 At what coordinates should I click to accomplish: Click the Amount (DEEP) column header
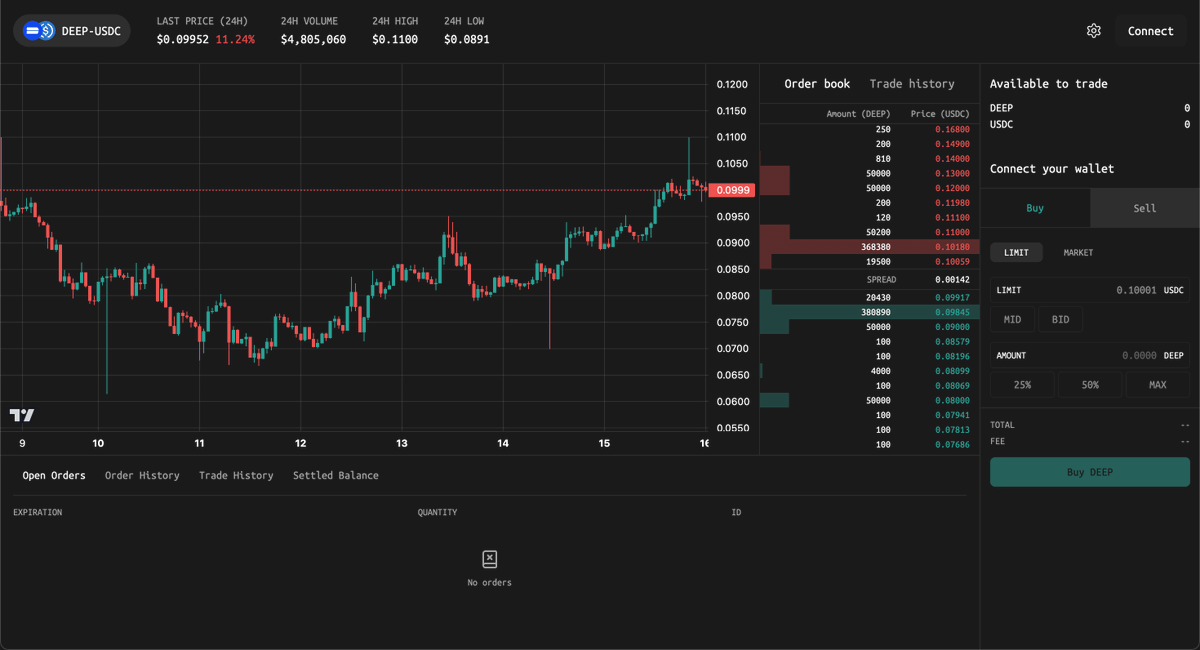point(858,114)
